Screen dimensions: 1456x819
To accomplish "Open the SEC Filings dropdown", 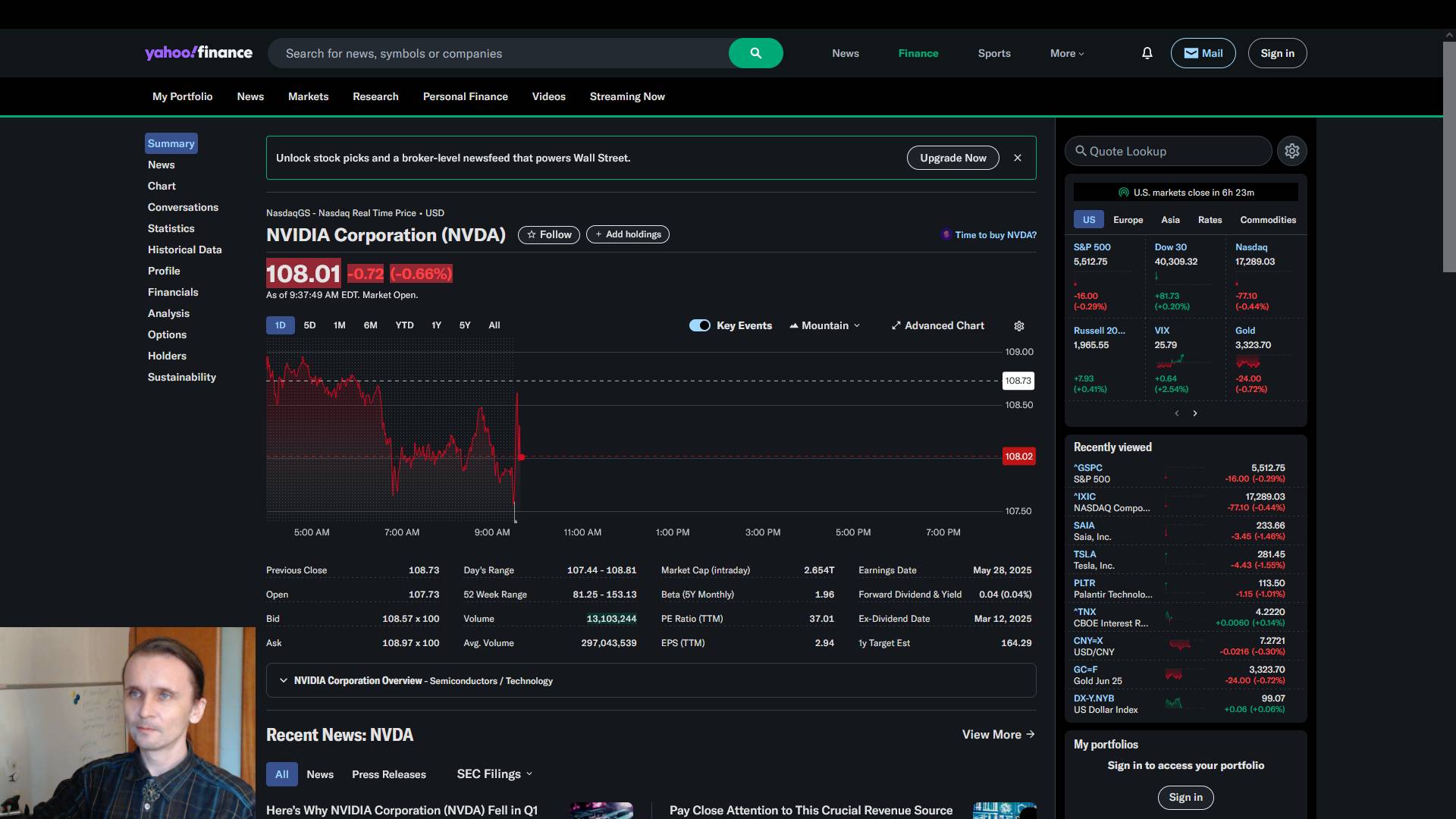I will click(x=494, y=774).
